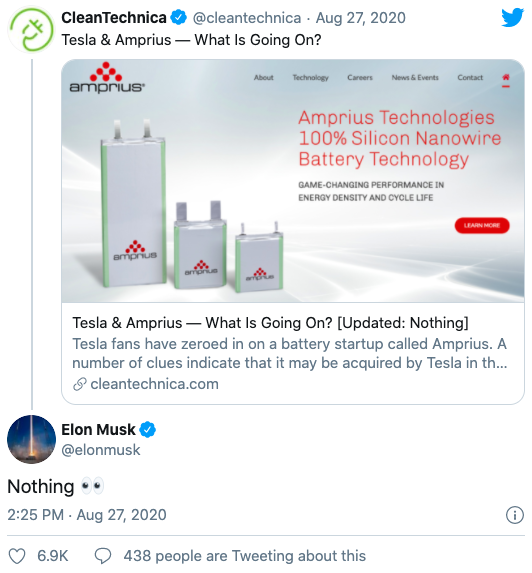Open the CleanTechnica profile avatar
Viewport: 532px width, 573px height.
[31, 30]
